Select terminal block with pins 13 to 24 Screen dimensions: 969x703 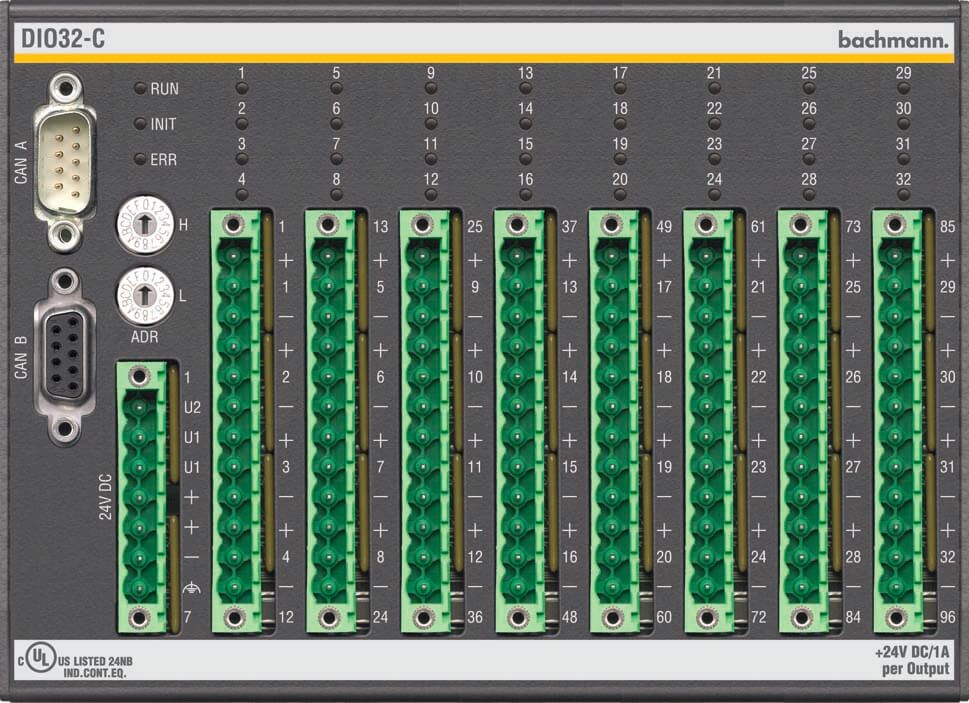click(x=331, y=421)
